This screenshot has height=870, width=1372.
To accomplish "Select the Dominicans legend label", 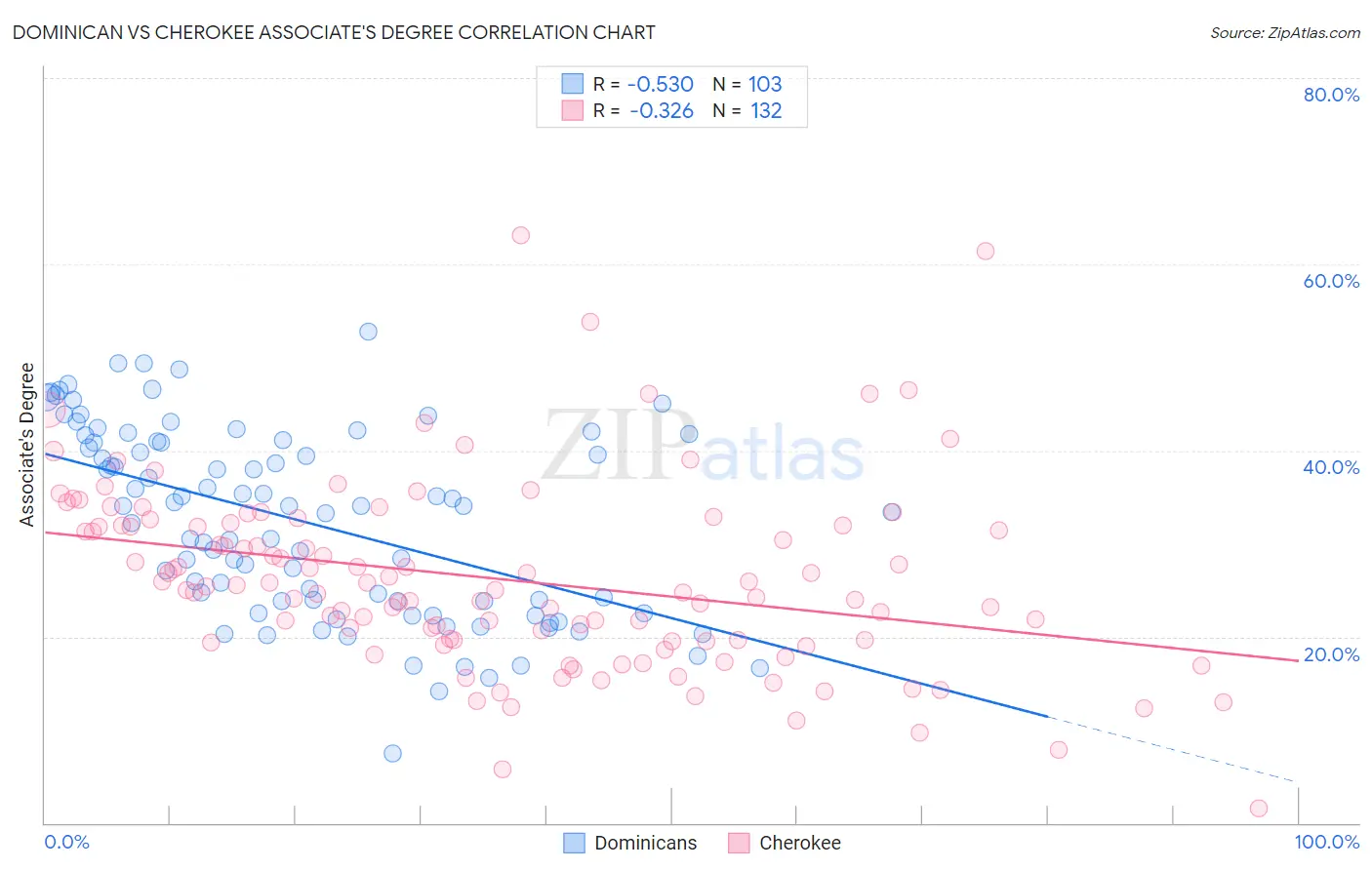I will click(x=646, y=843).
